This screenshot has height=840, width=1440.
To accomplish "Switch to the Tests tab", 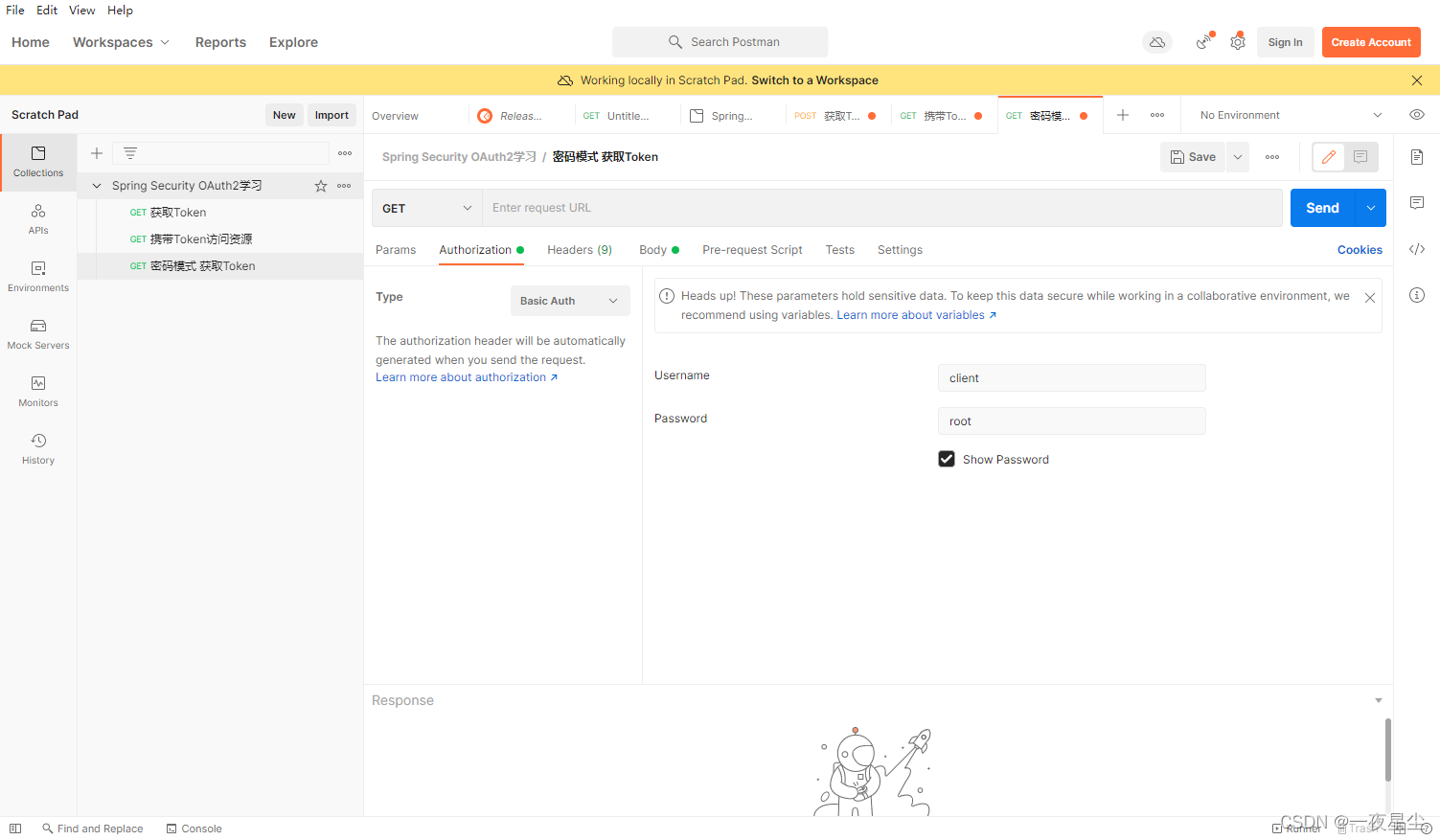I will coord(840,250).
